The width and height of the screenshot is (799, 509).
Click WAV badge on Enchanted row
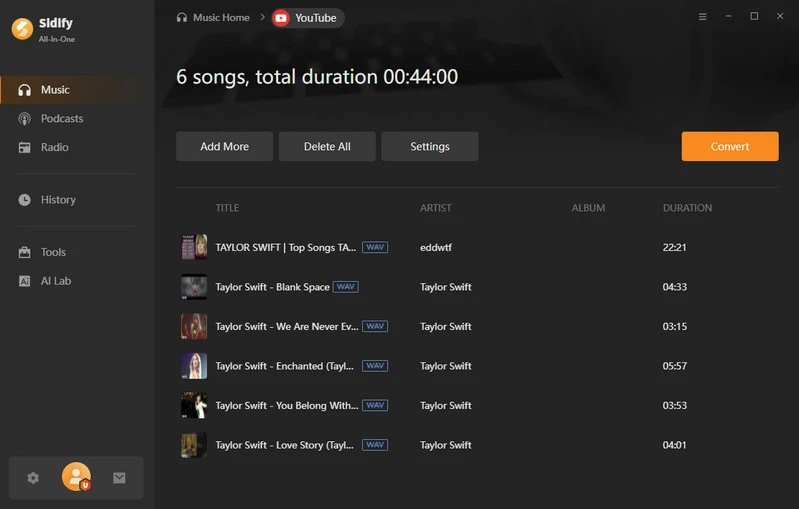(x=375, y=365)
